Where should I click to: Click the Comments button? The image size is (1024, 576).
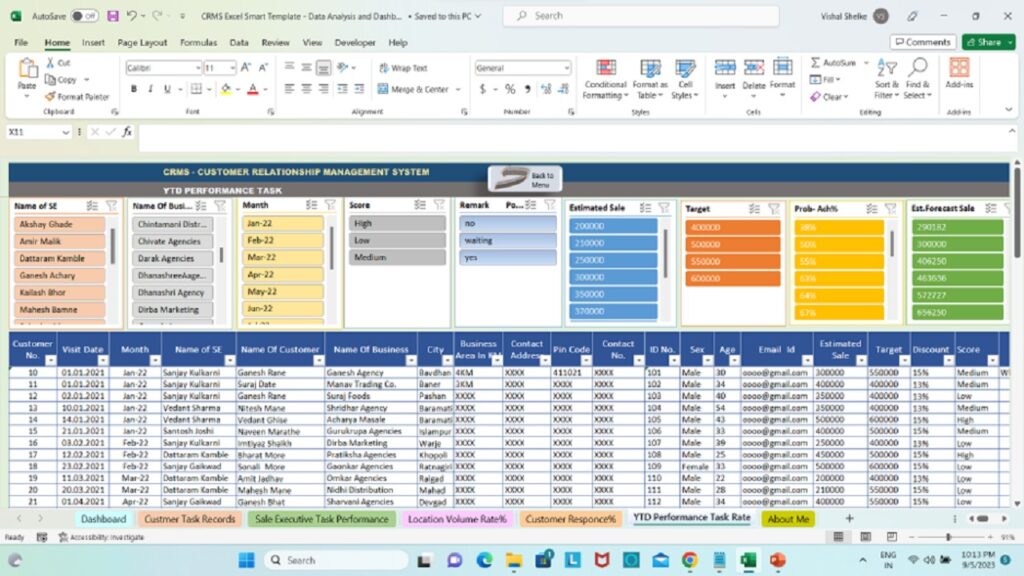click(x=923, y=42)
